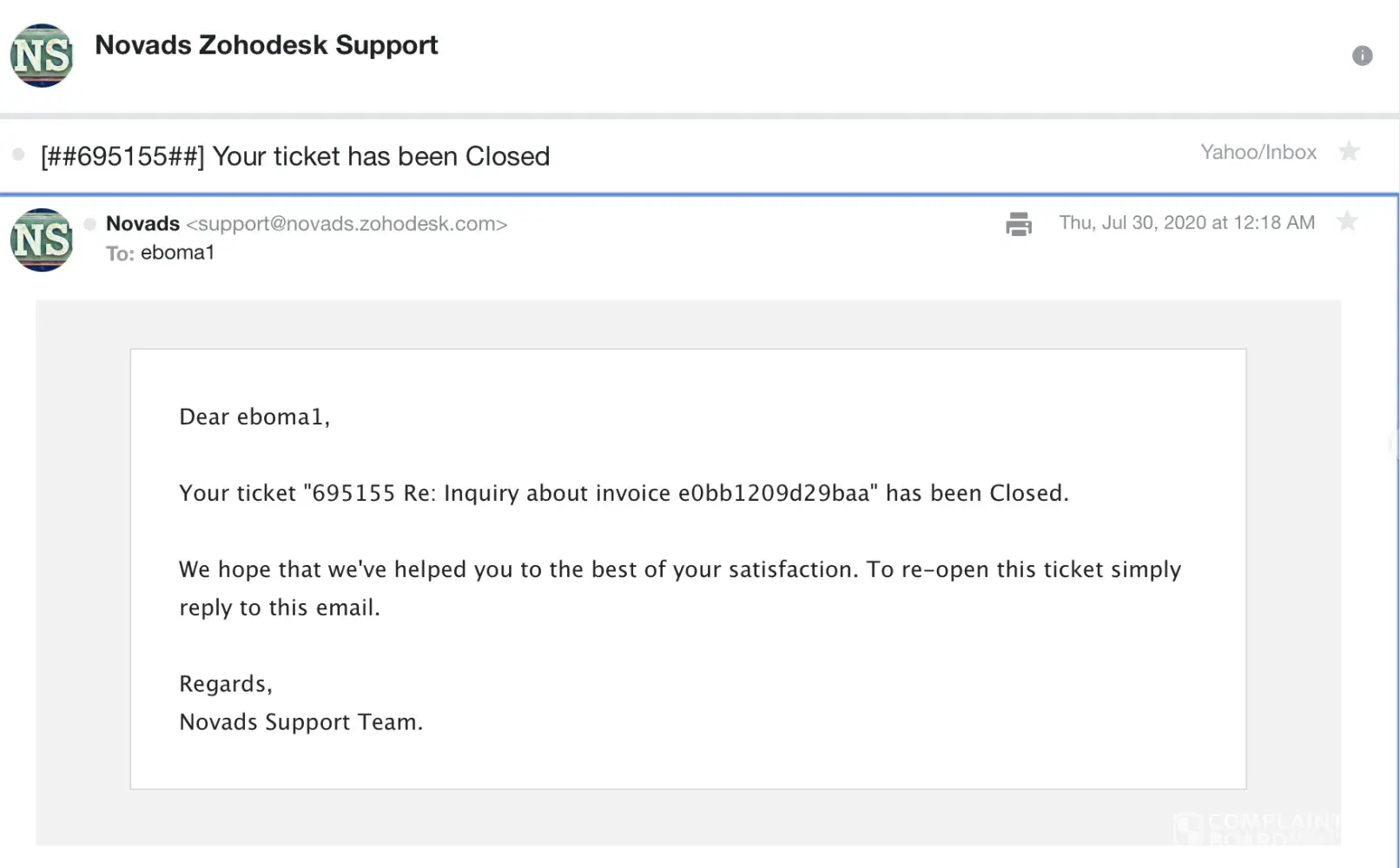Click the ticket 695155 invoice sentence

tap(623, 493)
